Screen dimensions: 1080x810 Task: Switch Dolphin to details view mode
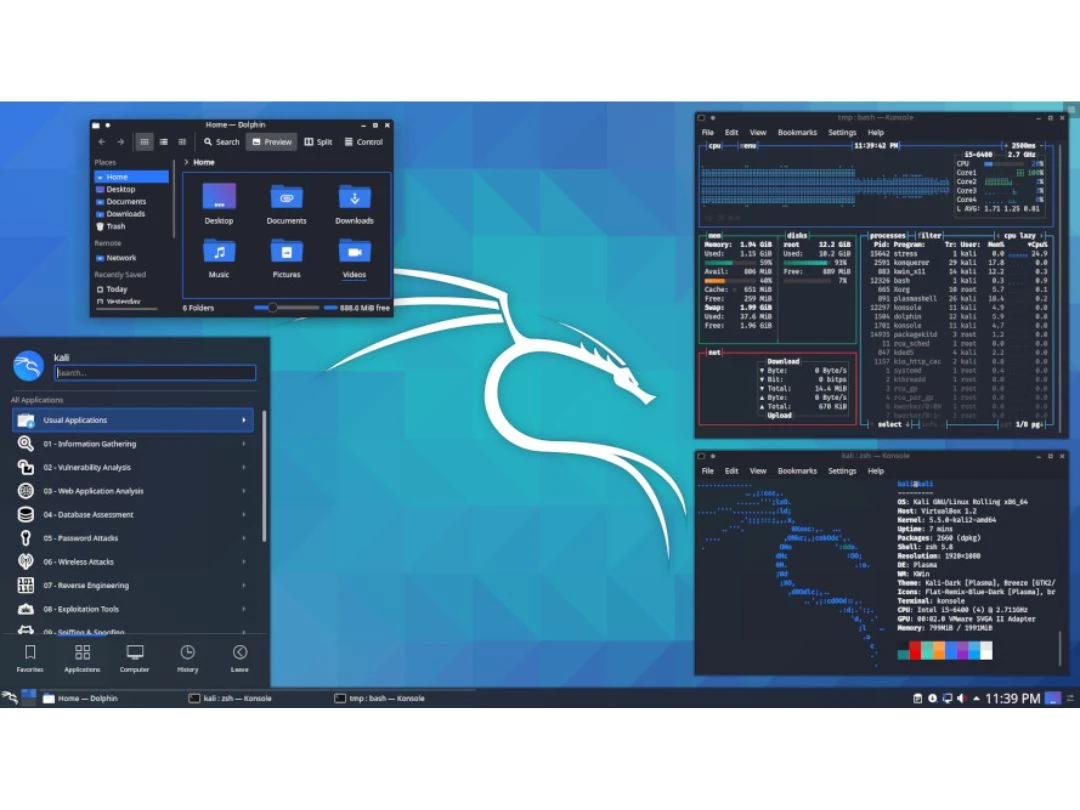[182, 142]
